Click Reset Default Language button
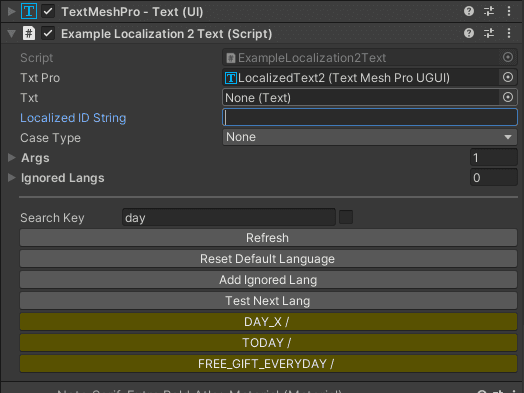This screenshot has height=393, width=524. pyautogui.click(x=268, y=259)
